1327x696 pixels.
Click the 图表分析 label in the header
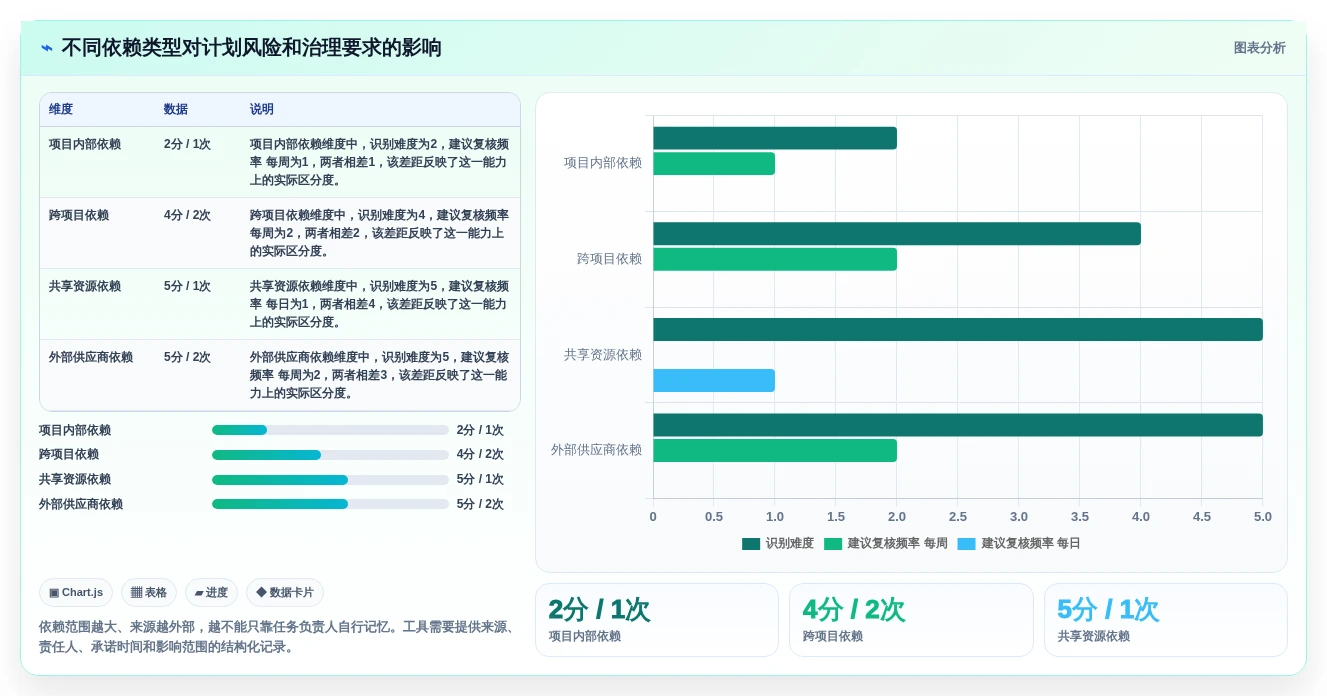tap(1259, 48)
